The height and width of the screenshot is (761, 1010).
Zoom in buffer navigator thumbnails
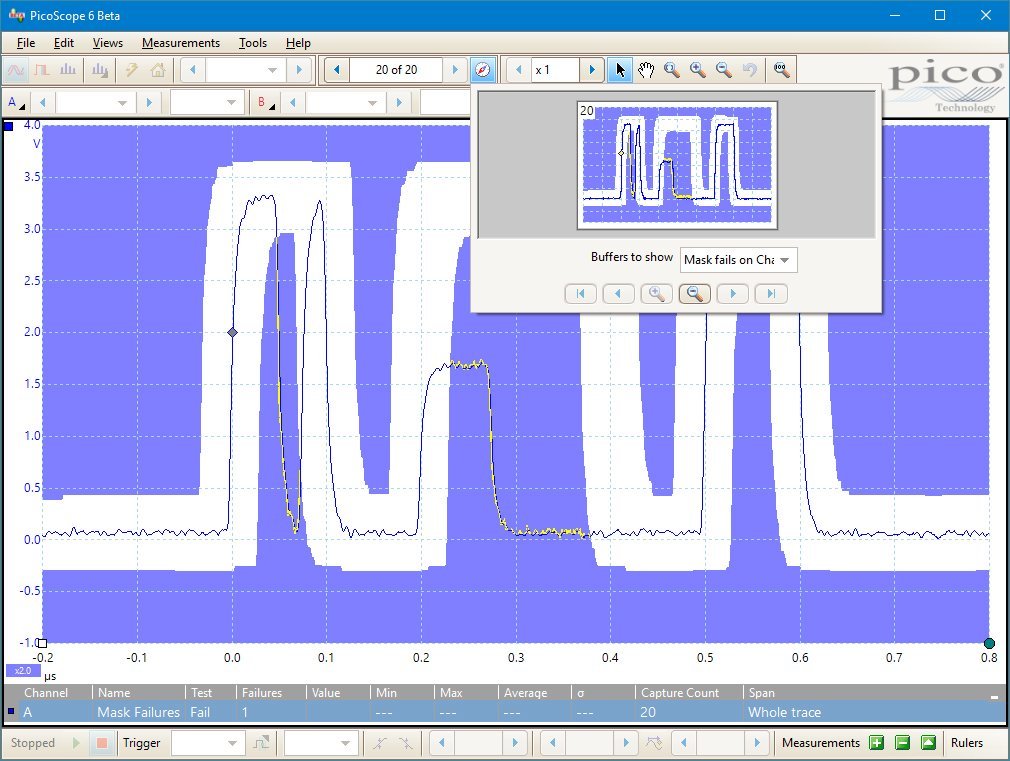click(656, 294)
